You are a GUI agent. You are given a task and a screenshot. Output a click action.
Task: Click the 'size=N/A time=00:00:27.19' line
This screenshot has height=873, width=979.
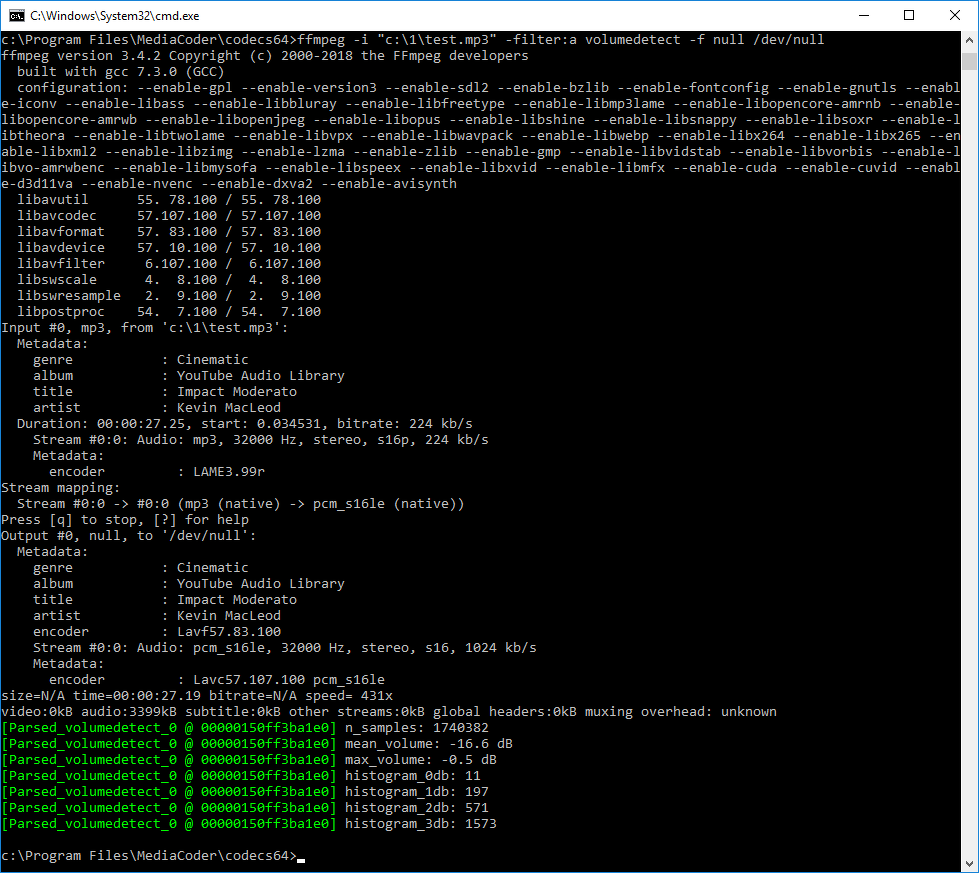[x=197, y=696]
